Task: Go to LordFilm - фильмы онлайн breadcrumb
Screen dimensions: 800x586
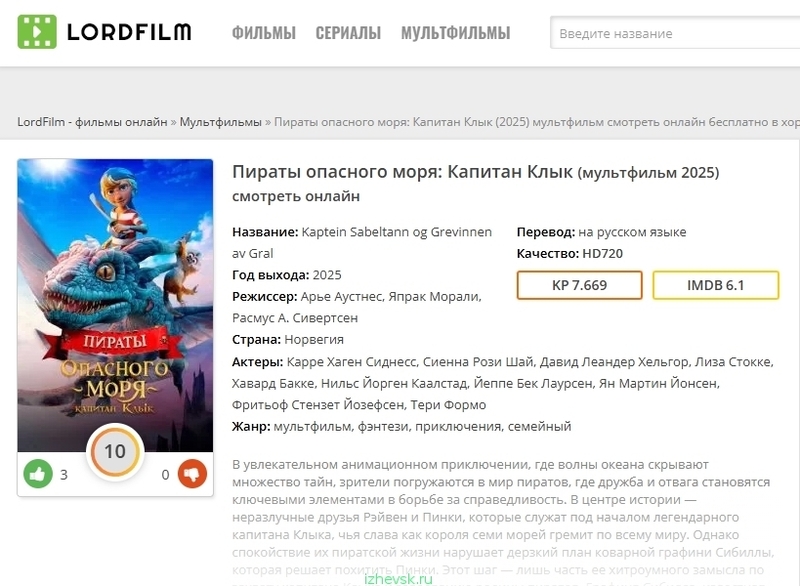Action: [92, 122]
